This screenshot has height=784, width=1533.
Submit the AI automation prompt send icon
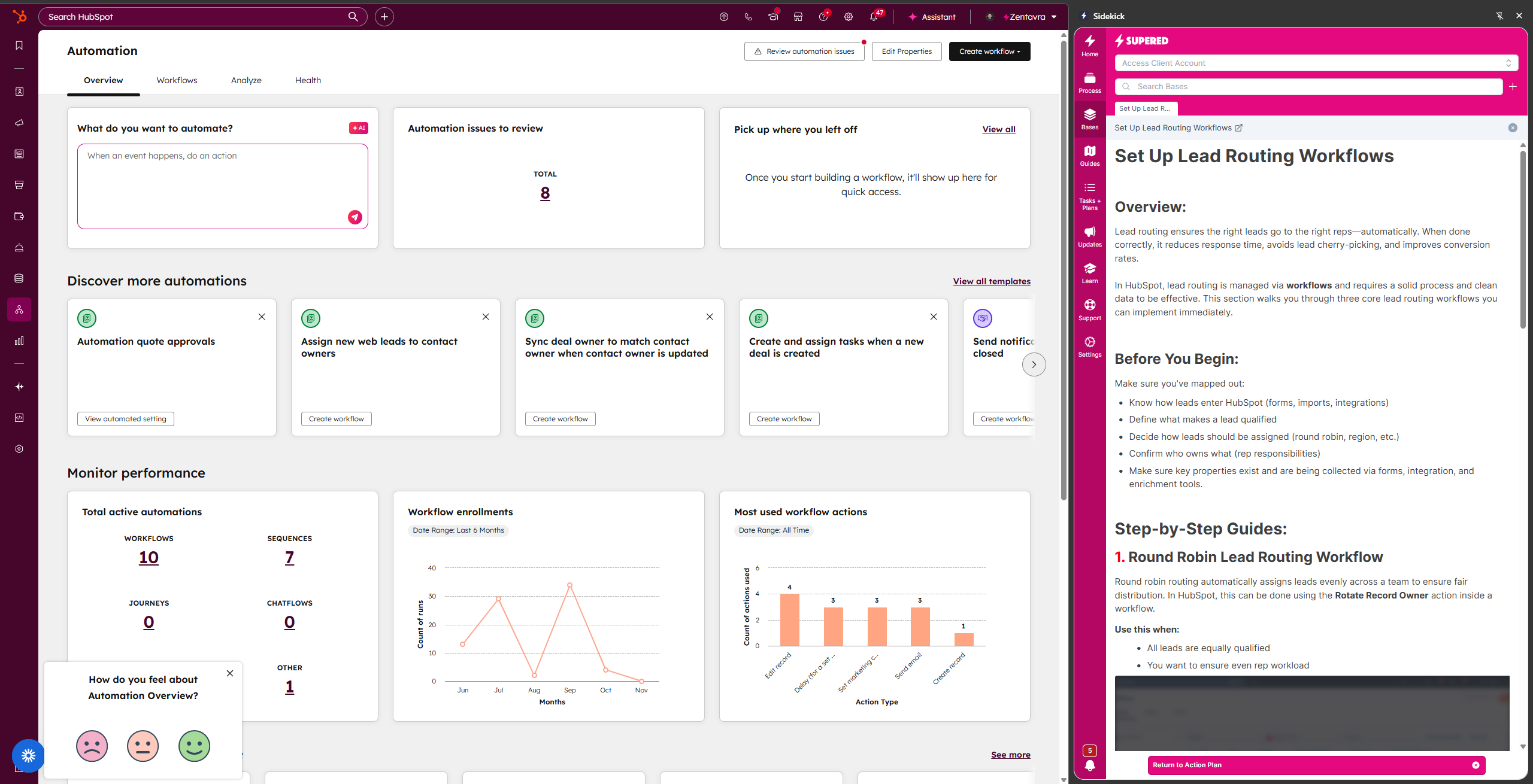coord(355,217)
